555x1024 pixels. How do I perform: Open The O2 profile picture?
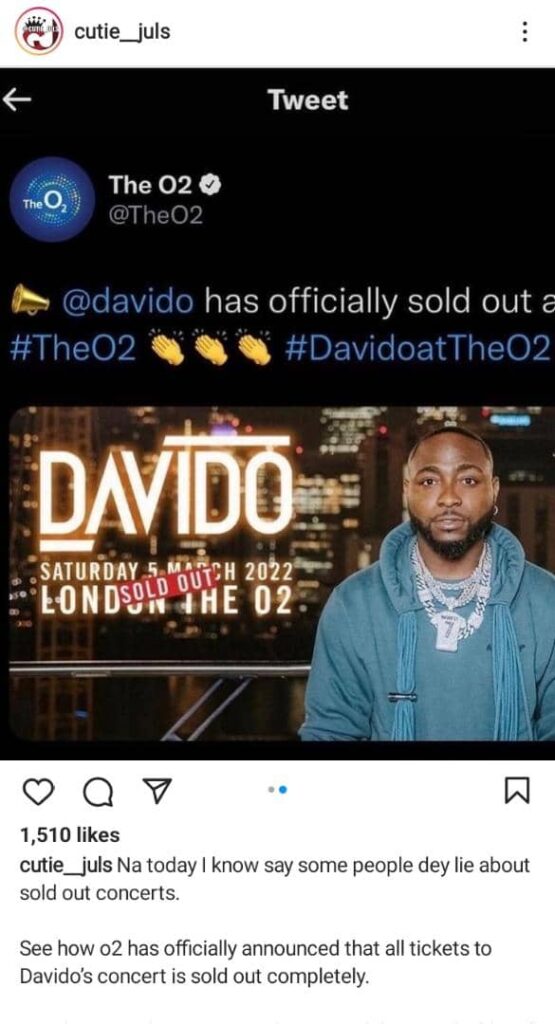(x=52, y=199)
